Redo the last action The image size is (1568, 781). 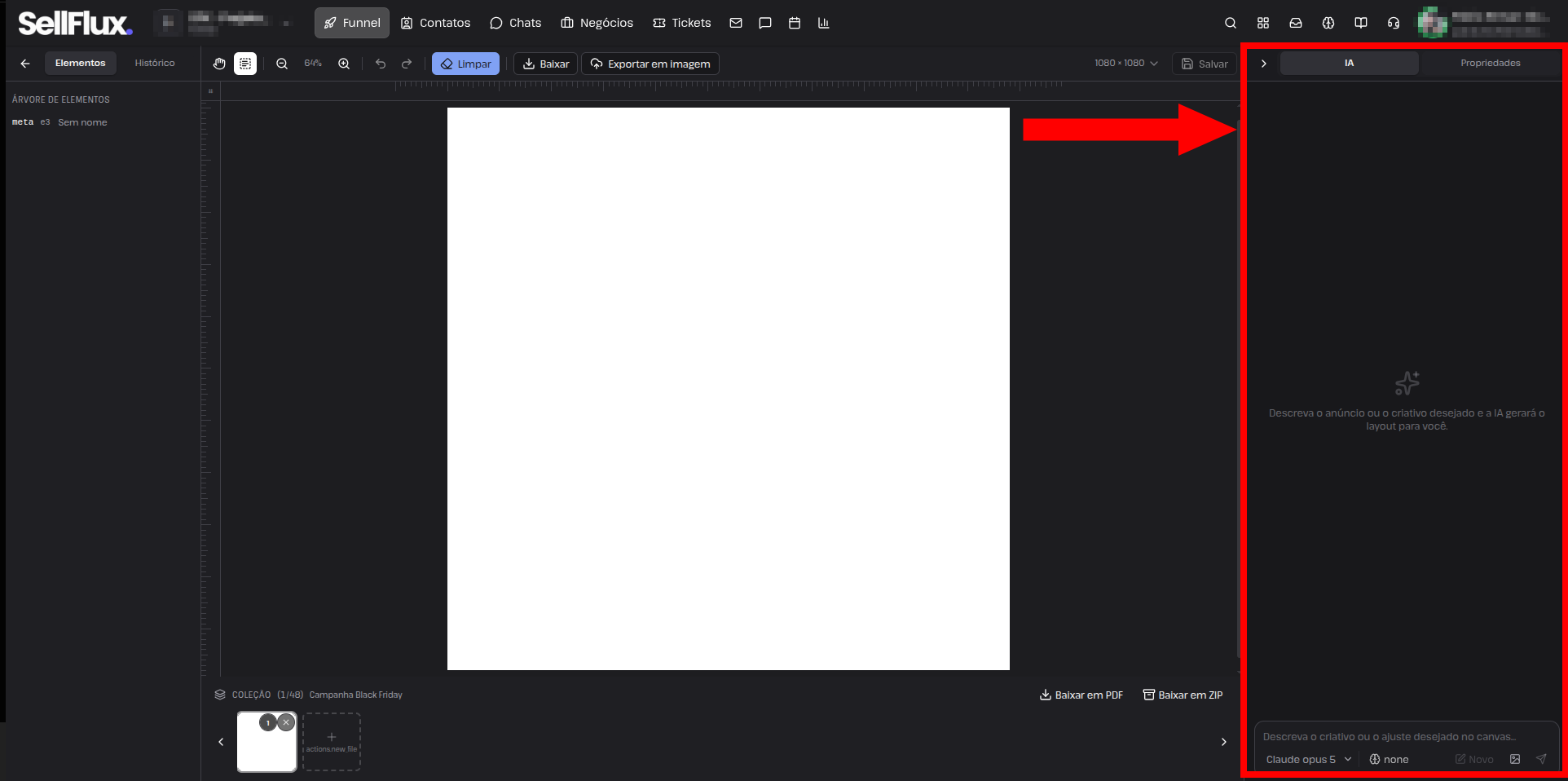coord(407,64)
